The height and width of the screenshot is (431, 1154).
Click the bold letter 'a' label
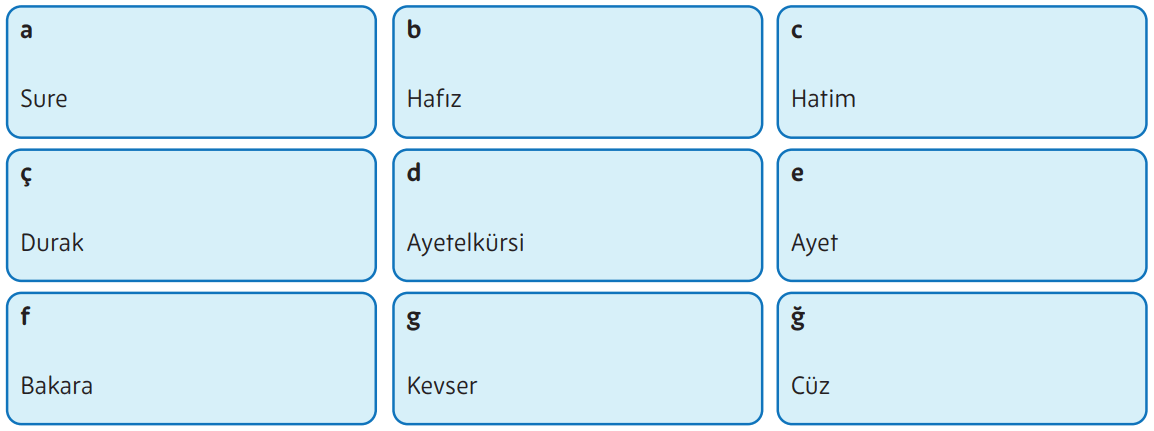click(x=27, y=31)
